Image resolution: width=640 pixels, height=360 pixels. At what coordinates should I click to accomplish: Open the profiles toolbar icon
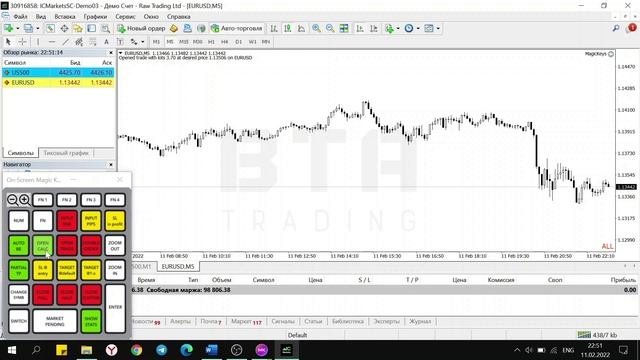pyautogui.click(x=28, y=28)
